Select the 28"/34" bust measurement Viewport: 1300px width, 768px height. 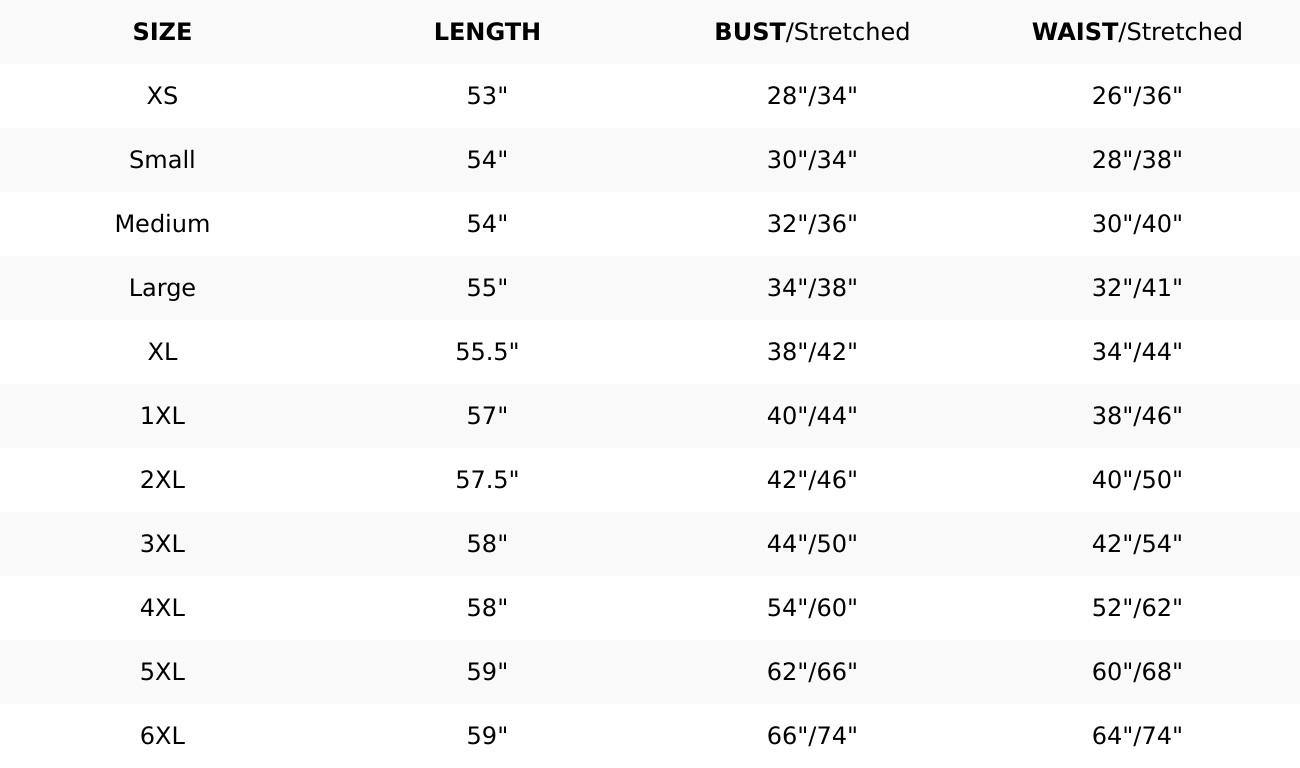coord(812,96)
